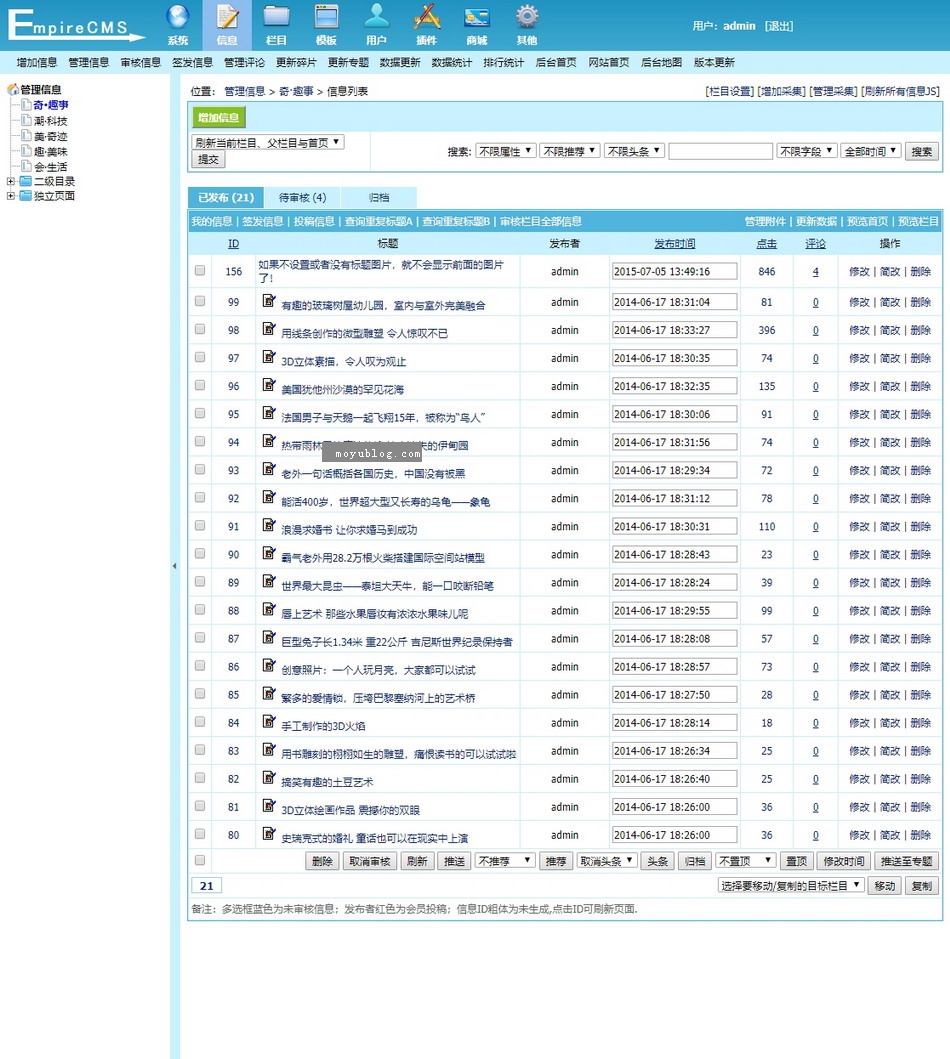Open the 刷新当前栏目、父栏目与首页 dropdown
The width and height of the screenshot is (950, 1059).
[x=268, y=143]
